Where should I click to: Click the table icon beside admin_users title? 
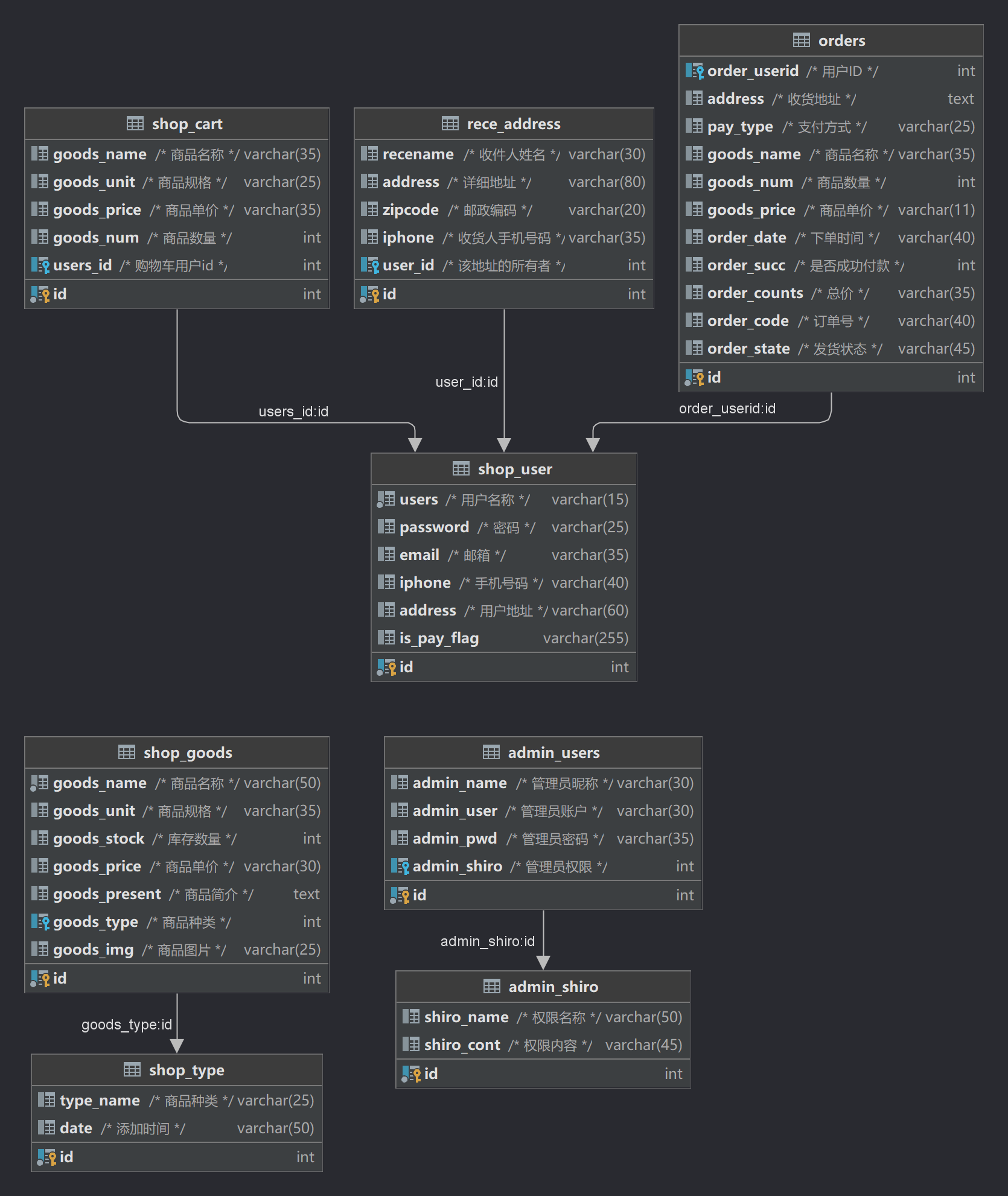491,752
